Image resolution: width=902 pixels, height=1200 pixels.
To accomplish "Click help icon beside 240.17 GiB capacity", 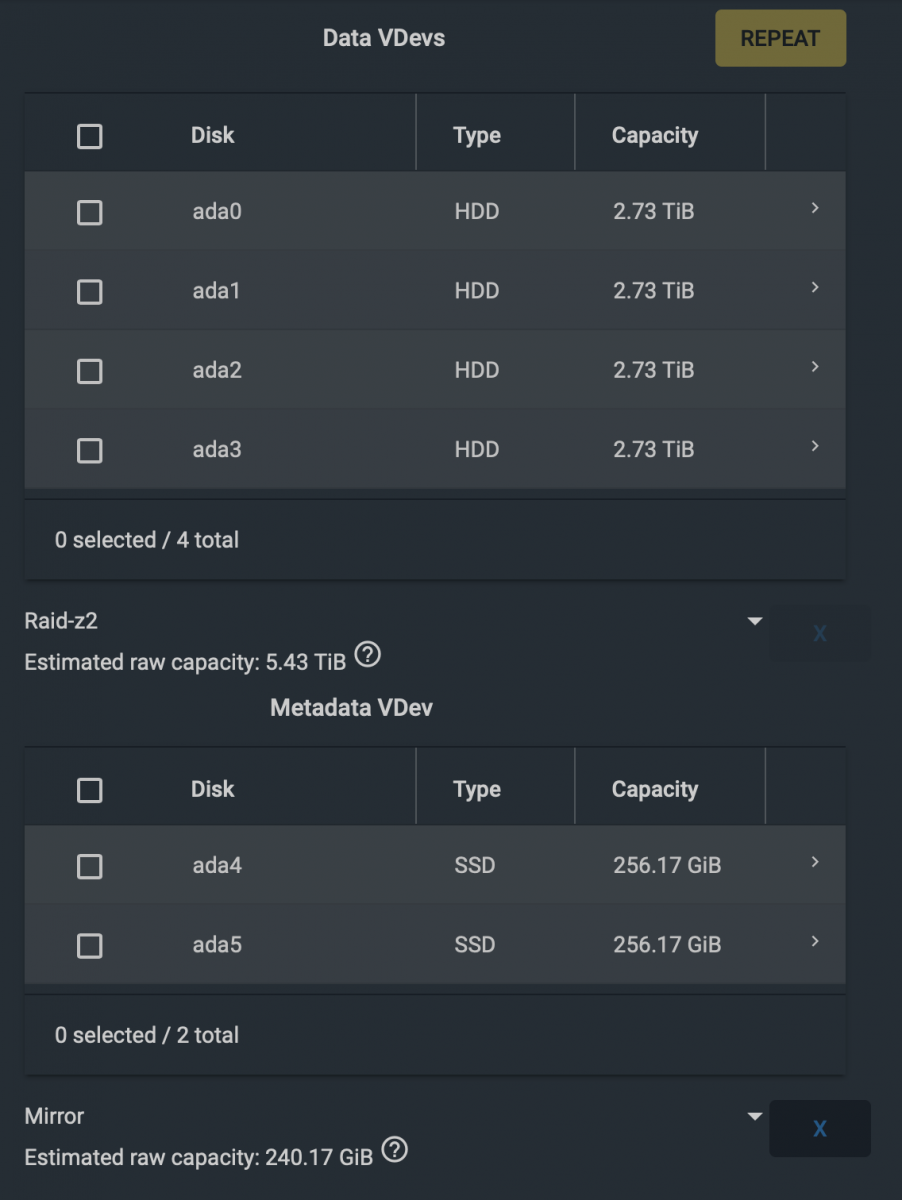I will [395, 1150].
